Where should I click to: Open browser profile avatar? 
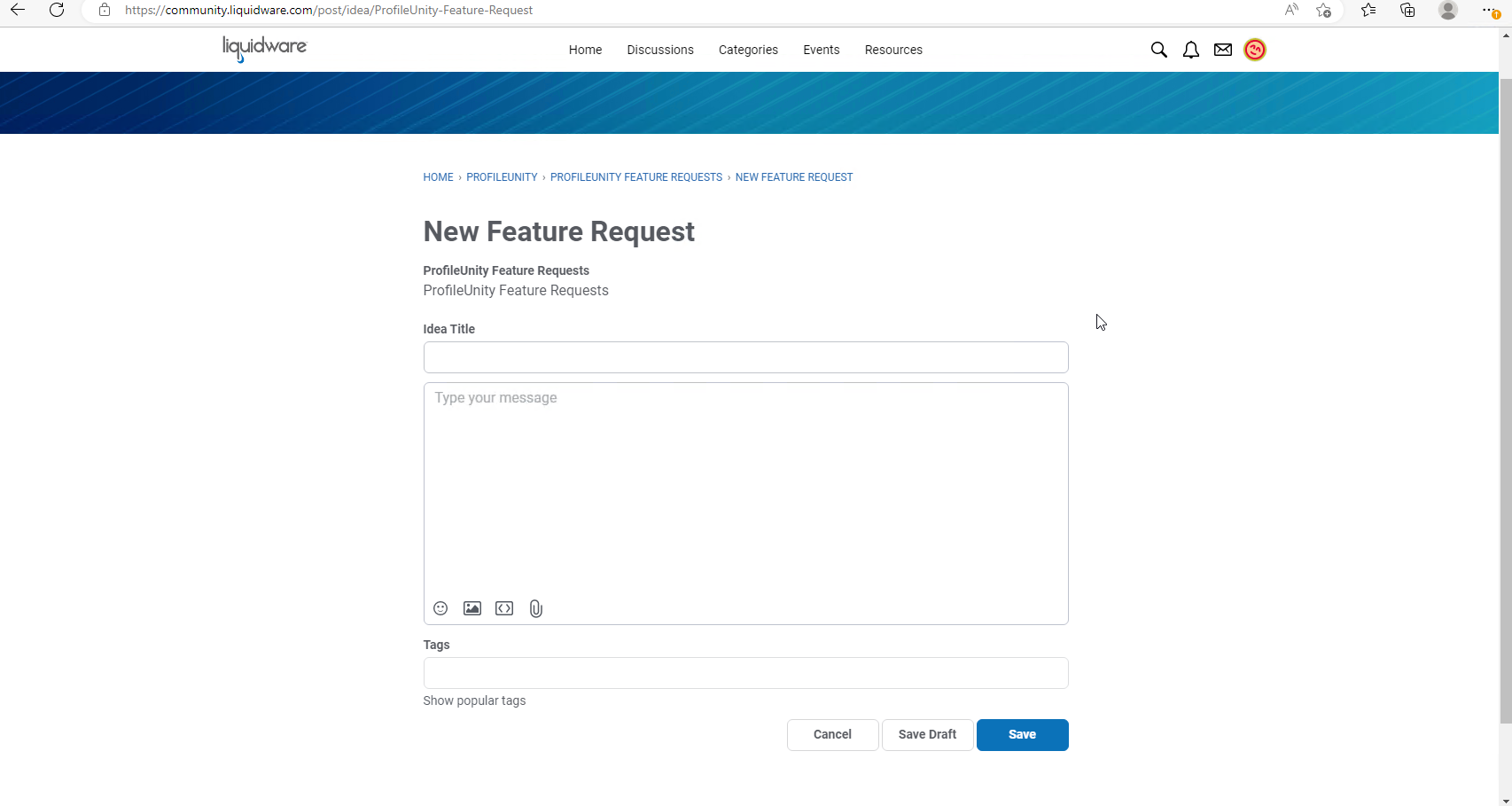pos(1448,10)
